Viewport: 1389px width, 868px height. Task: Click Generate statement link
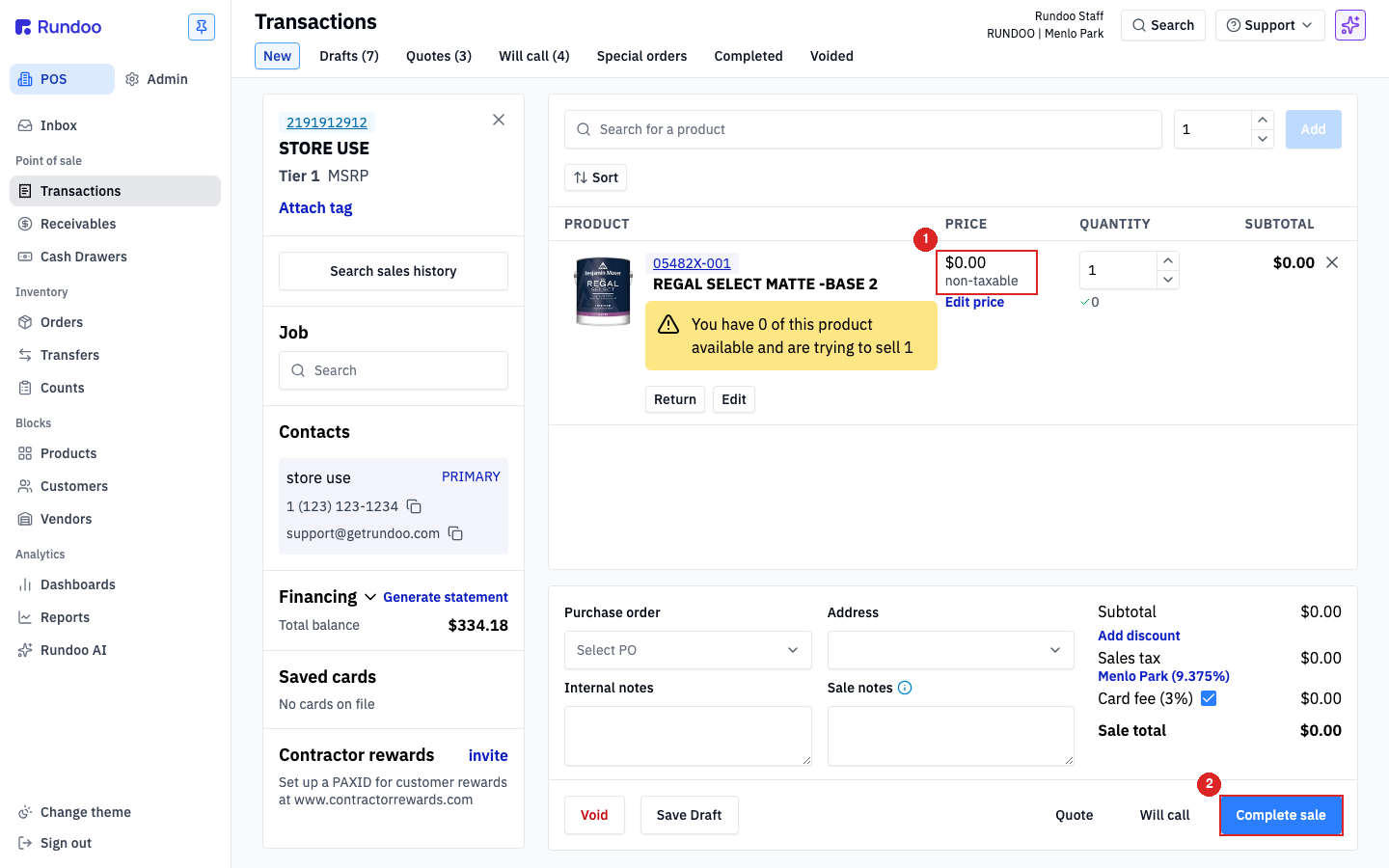click(x=446, y=597)
